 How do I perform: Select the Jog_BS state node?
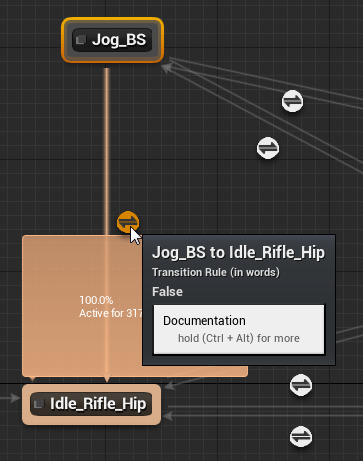coord(113,40)
